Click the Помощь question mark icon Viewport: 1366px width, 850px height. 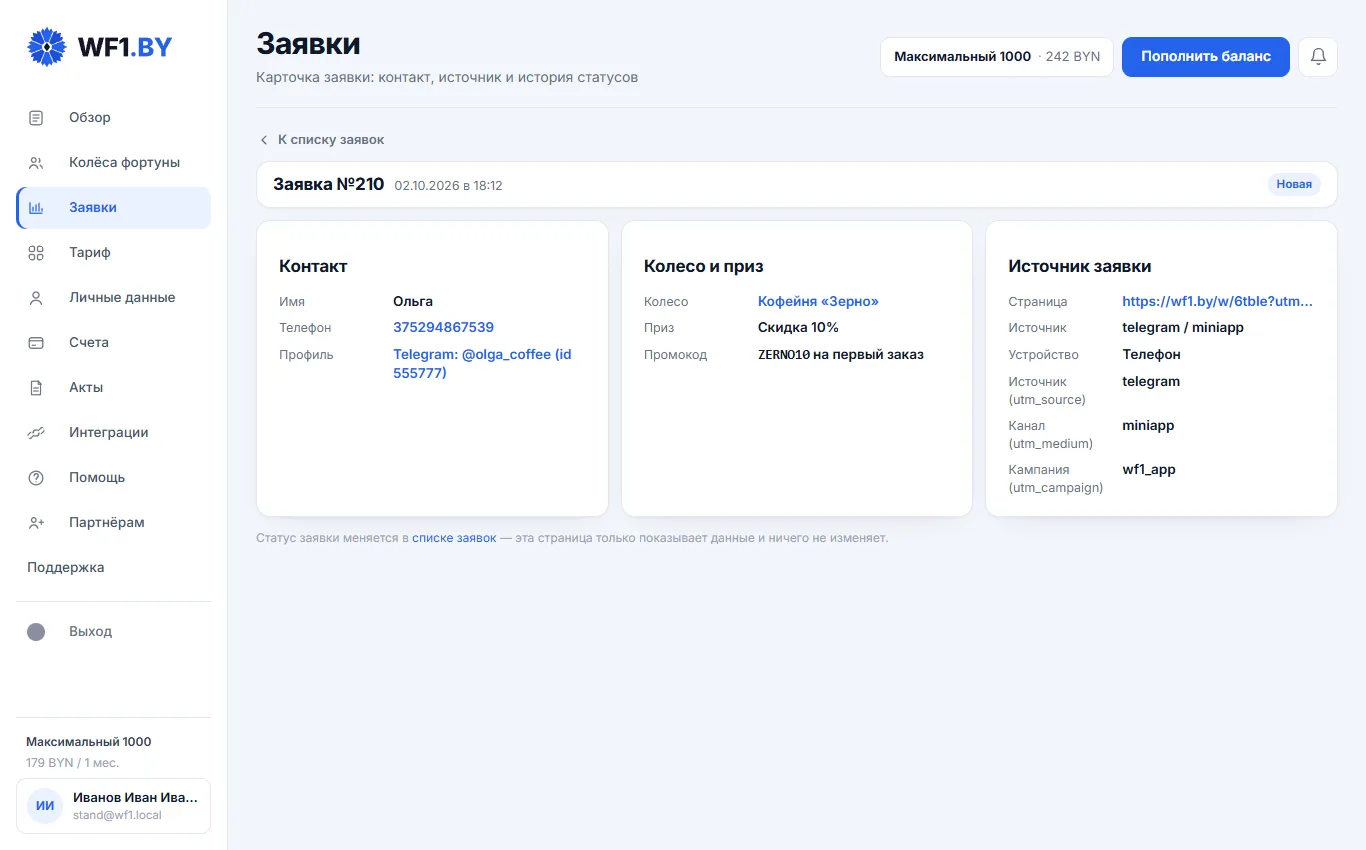(x=36, y=478)
